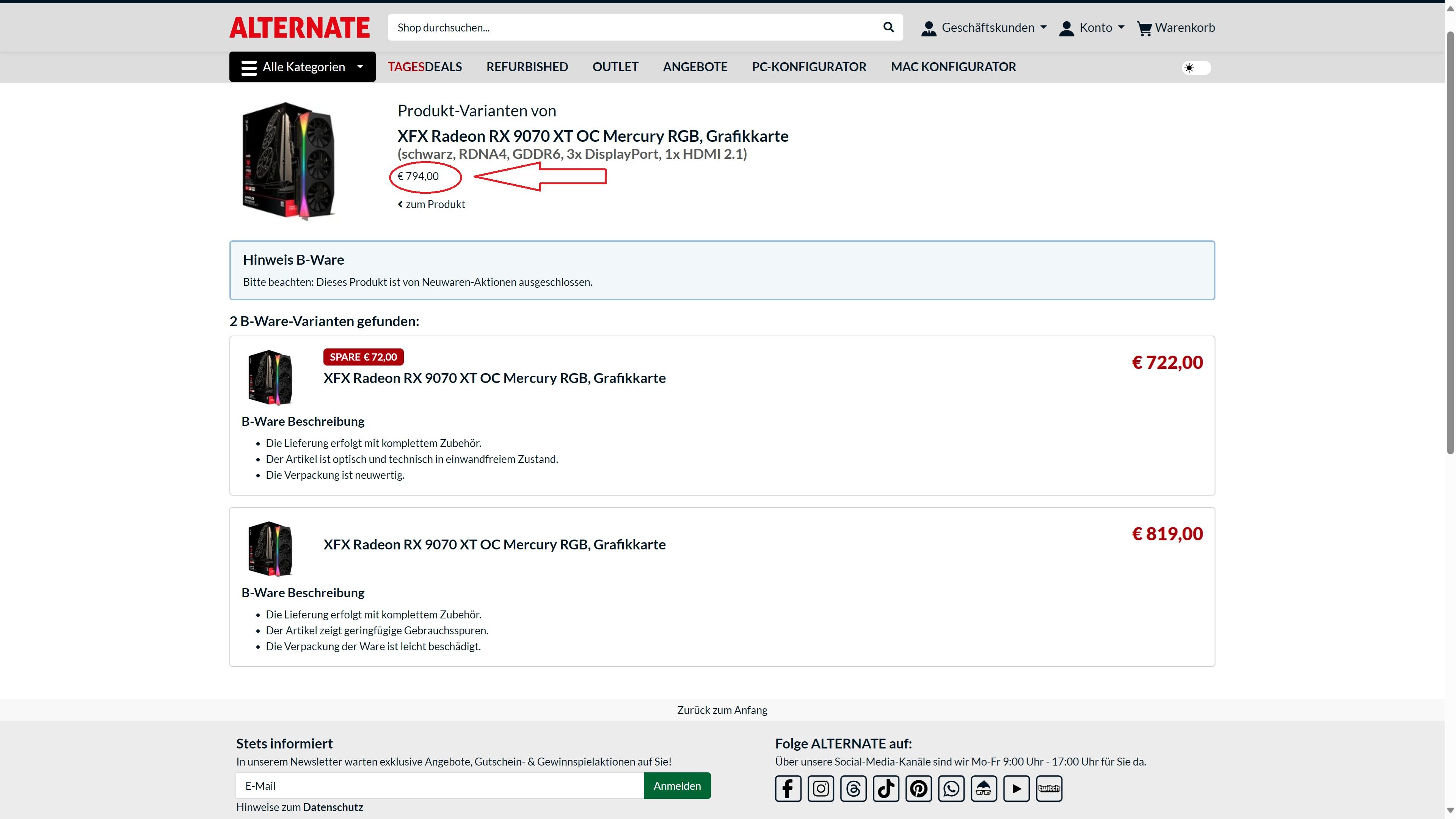1456x819 pixels.
Task: Open the glasses-character social icon
Action: [x=984, y=789]
